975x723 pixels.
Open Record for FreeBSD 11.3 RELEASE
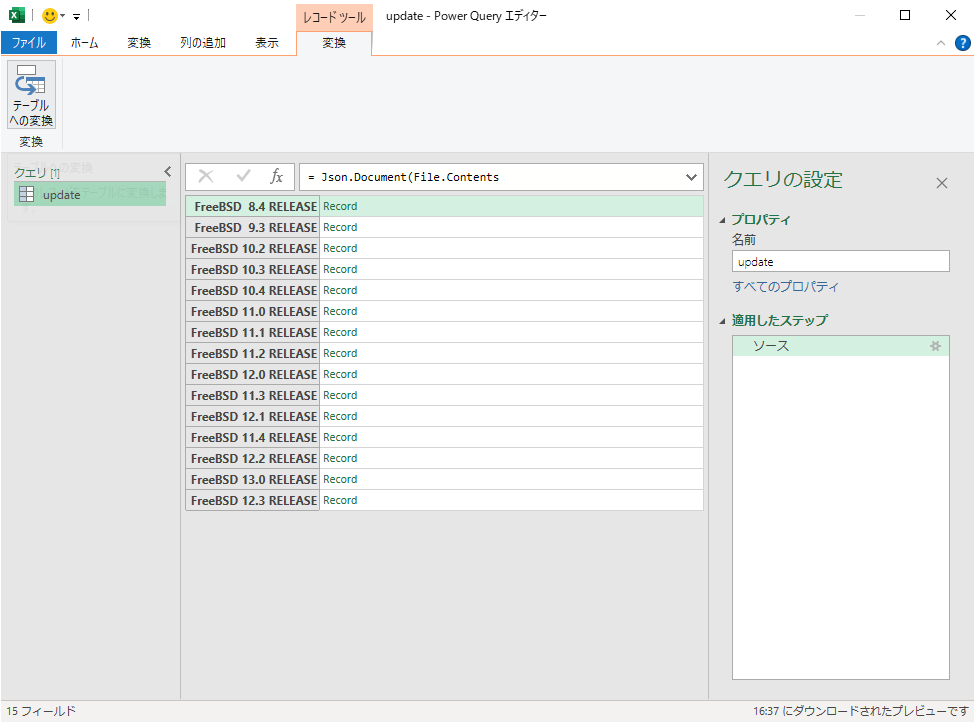pos(340,395)
